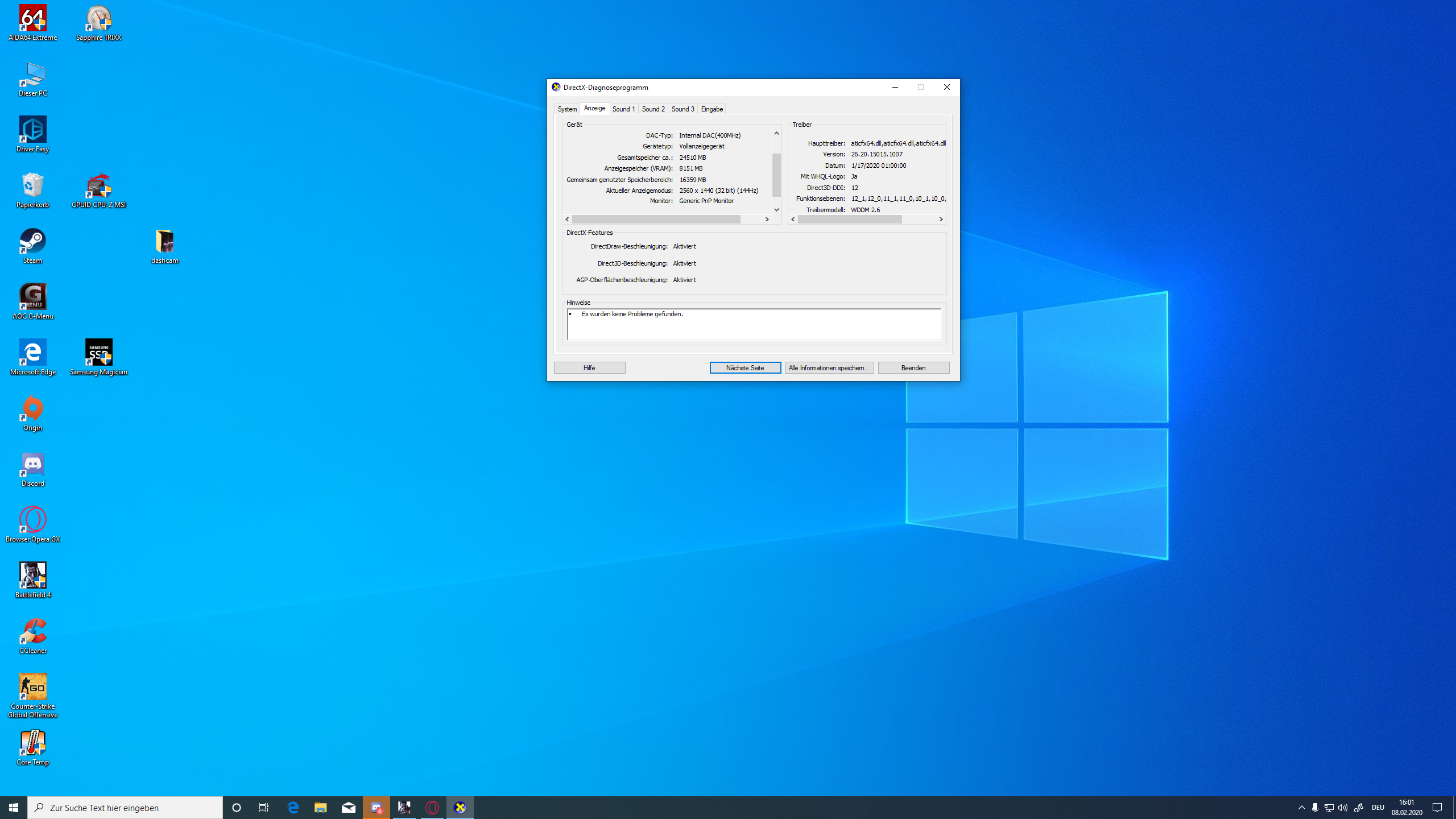Open the dashcam folder on the desktop
This screenshot has width=1456, height=819.
point(165,242)
